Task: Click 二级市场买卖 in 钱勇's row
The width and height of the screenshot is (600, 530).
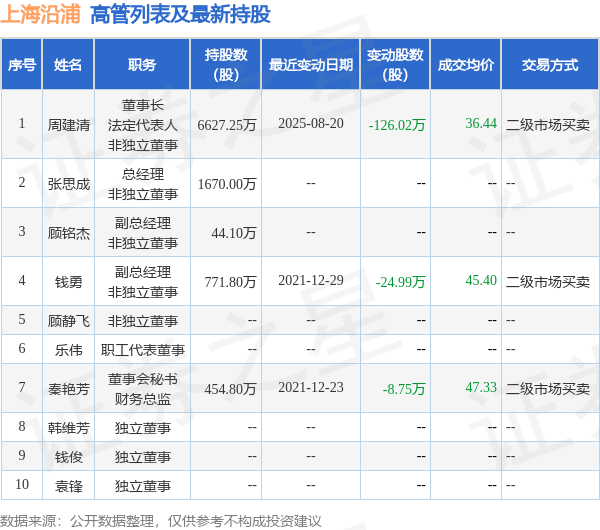Action: [548, 282]
